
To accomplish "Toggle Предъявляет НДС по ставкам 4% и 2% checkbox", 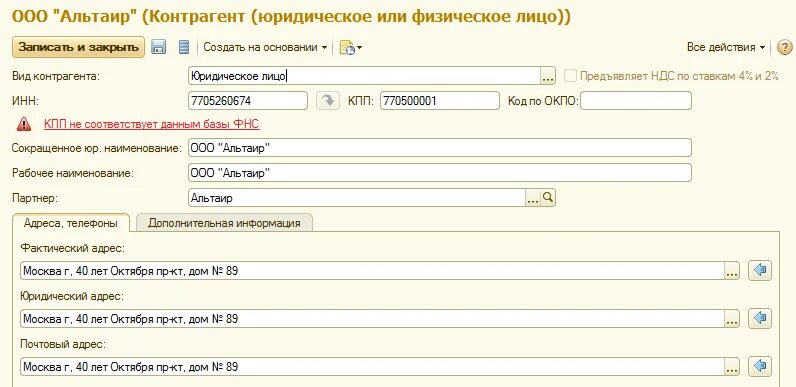I will (x=571, y=76).
